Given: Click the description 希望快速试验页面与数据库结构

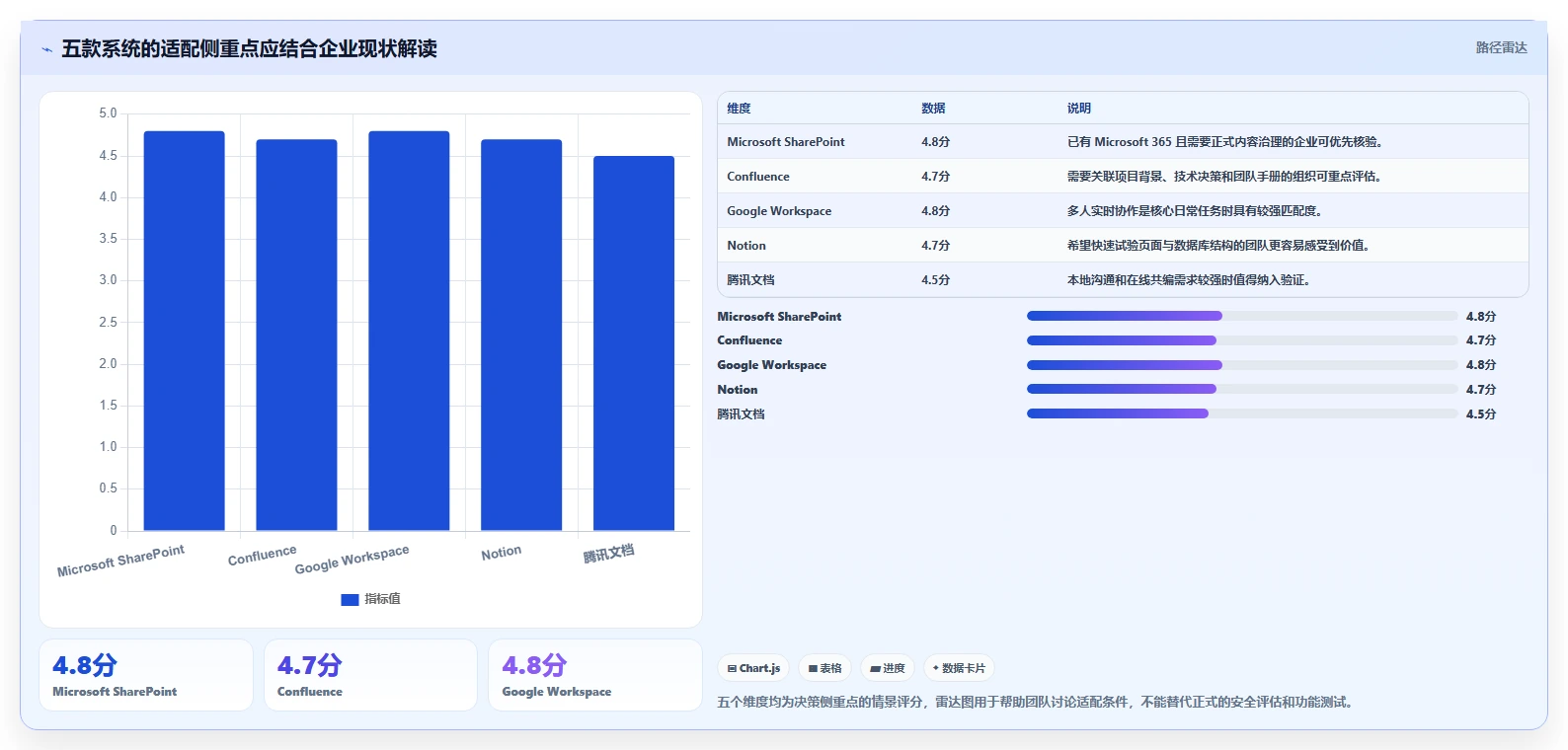Looking at the screenshot, I should pos(1218,246).
